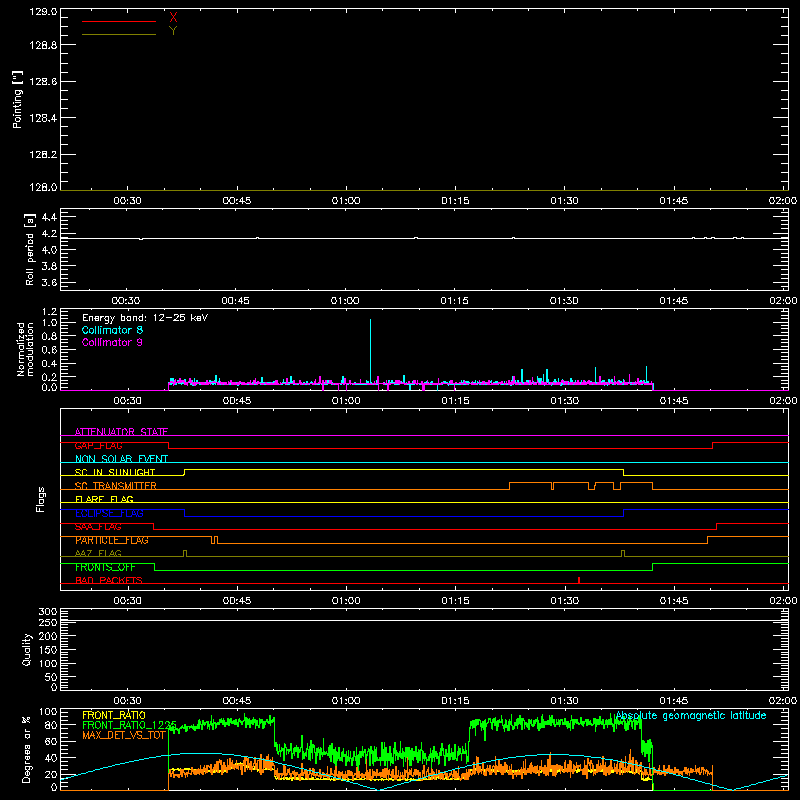The image size is (800, 800).
Task: Click the 128.2 tick label on Pointing axis
Action: click(x=43, y=155)
